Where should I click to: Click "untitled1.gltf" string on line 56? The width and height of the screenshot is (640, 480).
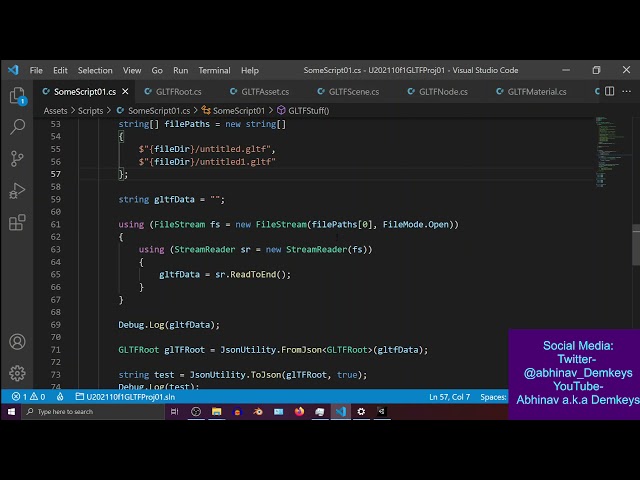pyautogui.click(x=236, y=162)
